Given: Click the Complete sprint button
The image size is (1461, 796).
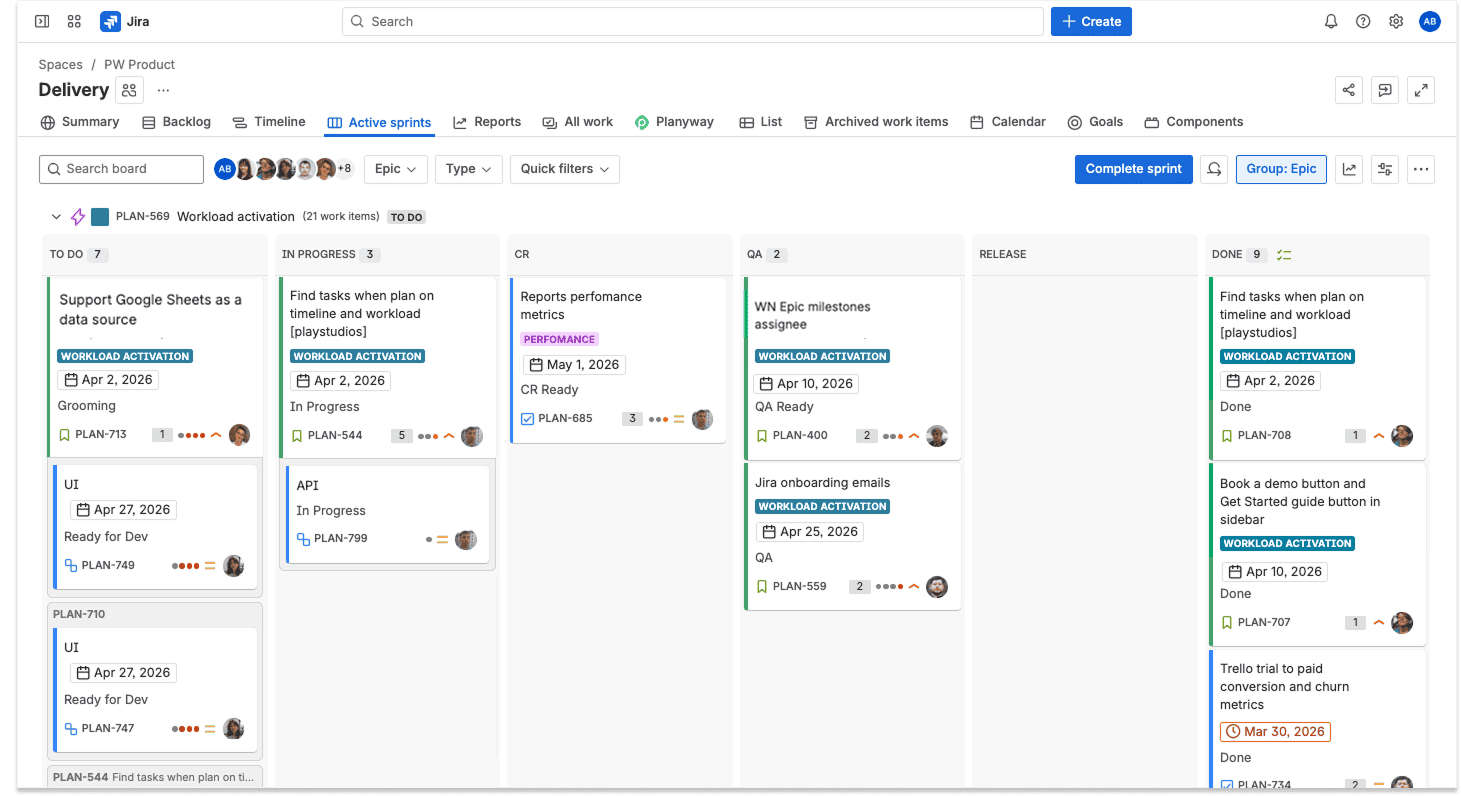Looking at the screenshot, I should point(1134,169).
